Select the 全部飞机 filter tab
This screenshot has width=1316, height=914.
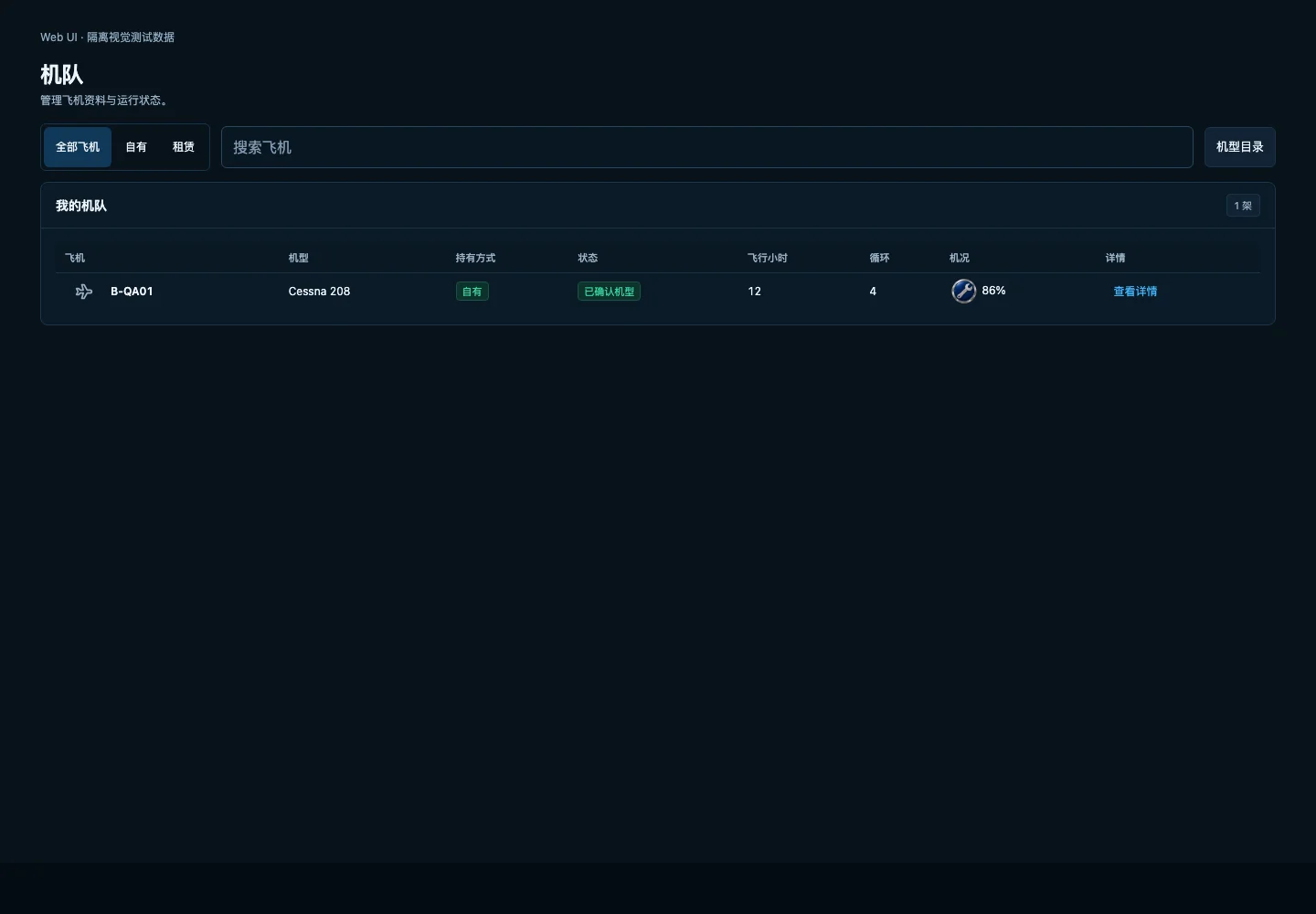[78, 147]
